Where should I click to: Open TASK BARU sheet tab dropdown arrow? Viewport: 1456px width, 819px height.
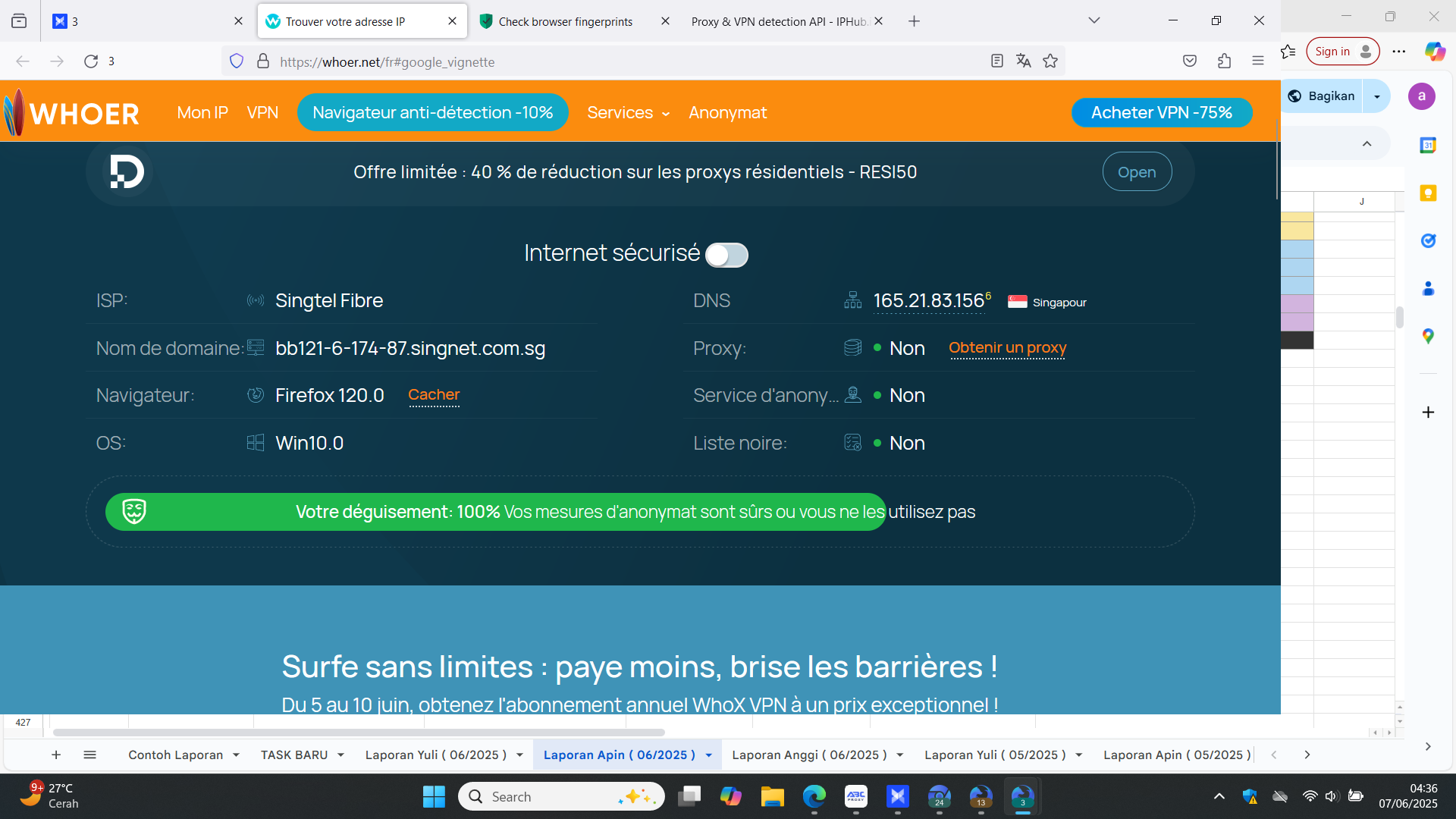point(341,755)
